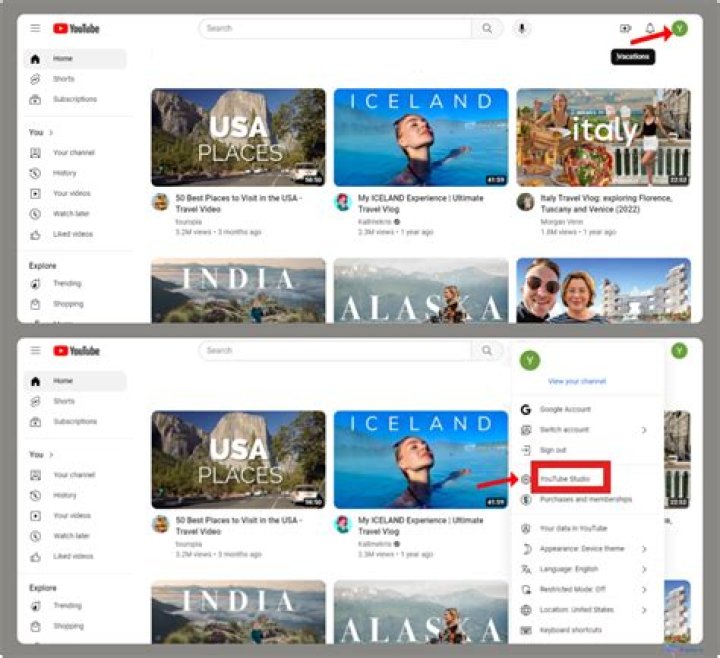Image resolution: width=720 pixels, height=658 pixels.
Task: Open the Alaska thumbnail in the screenshot with Italy video
Action: coord(421,291)
